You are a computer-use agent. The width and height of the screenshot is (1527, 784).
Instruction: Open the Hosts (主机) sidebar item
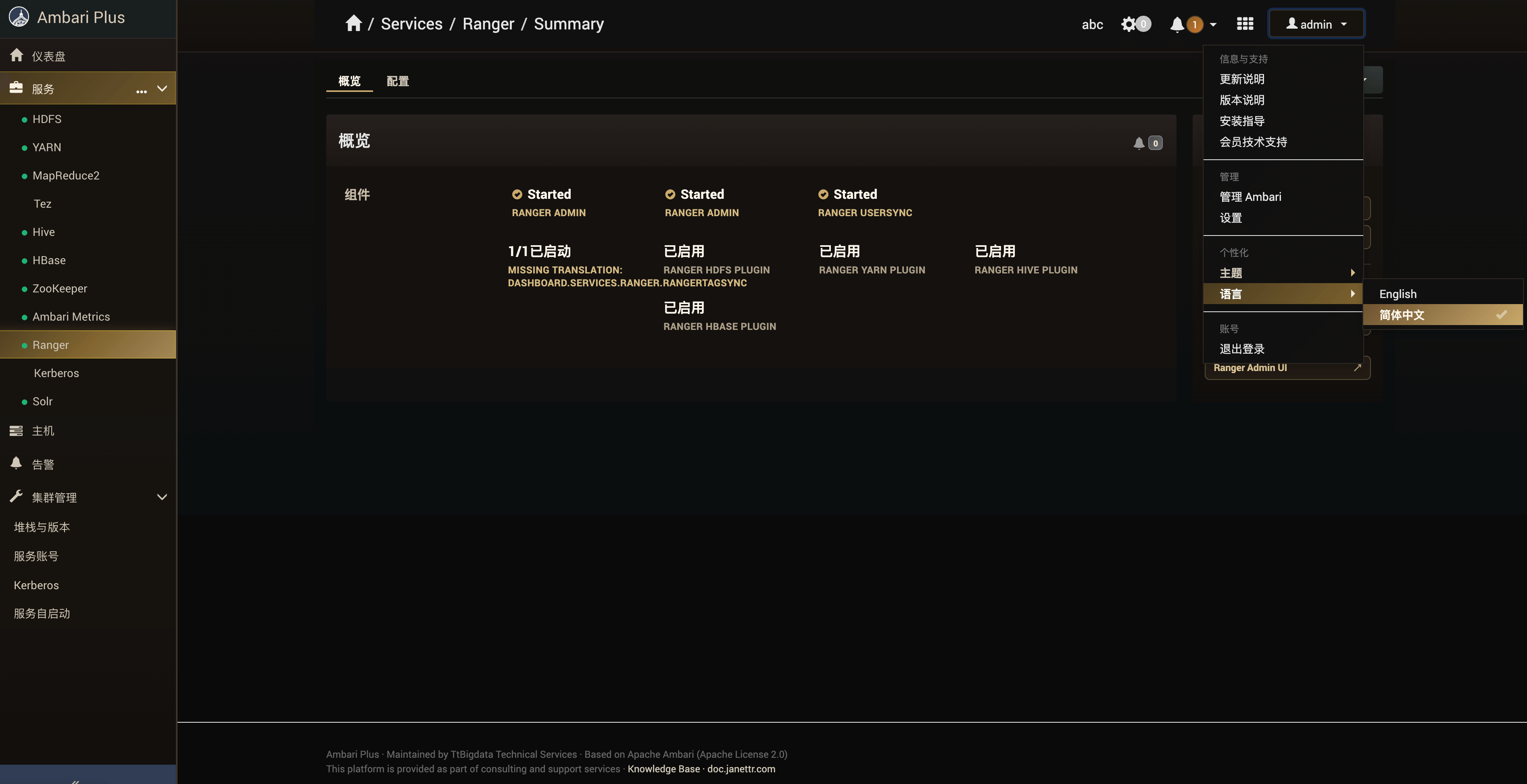43,431
